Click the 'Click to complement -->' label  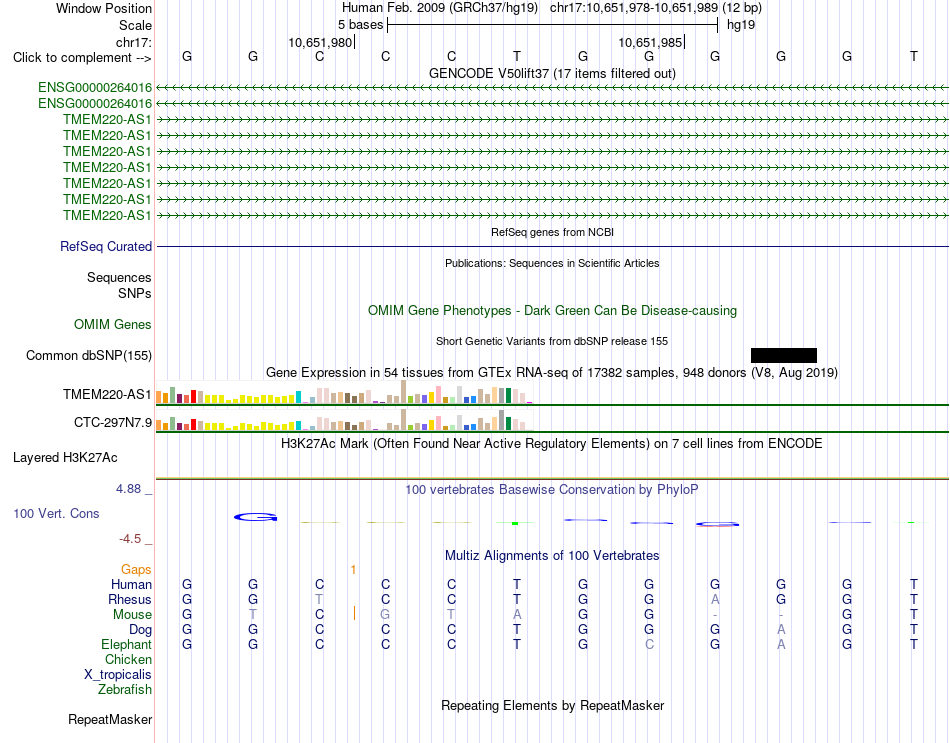coord(82,58)
